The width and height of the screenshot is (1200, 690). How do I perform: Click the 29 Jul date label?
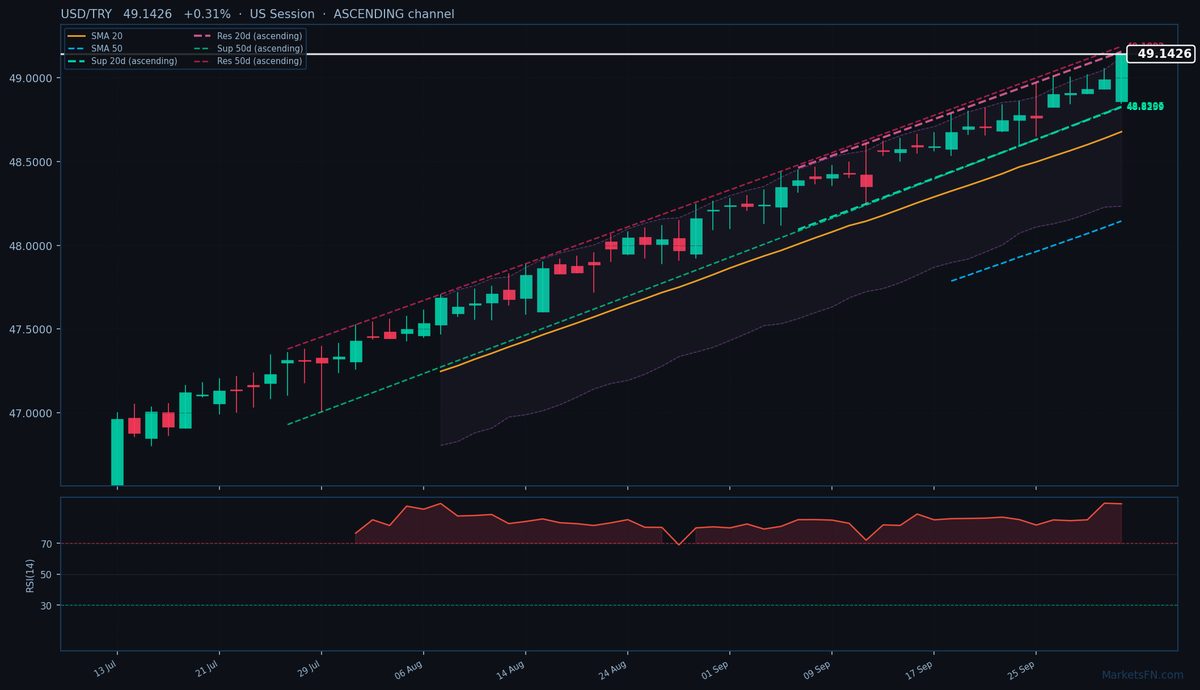309,667
